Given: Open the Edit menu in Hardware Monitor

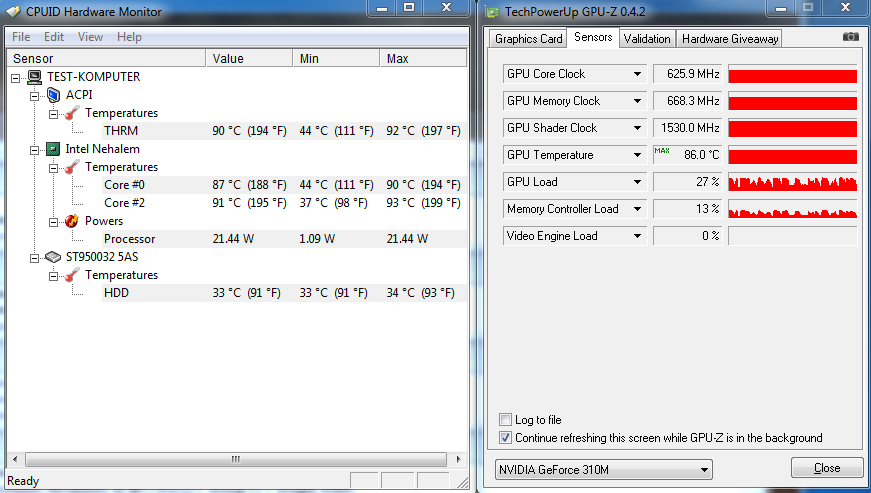Looking at the screenshot, I should 54,37.
